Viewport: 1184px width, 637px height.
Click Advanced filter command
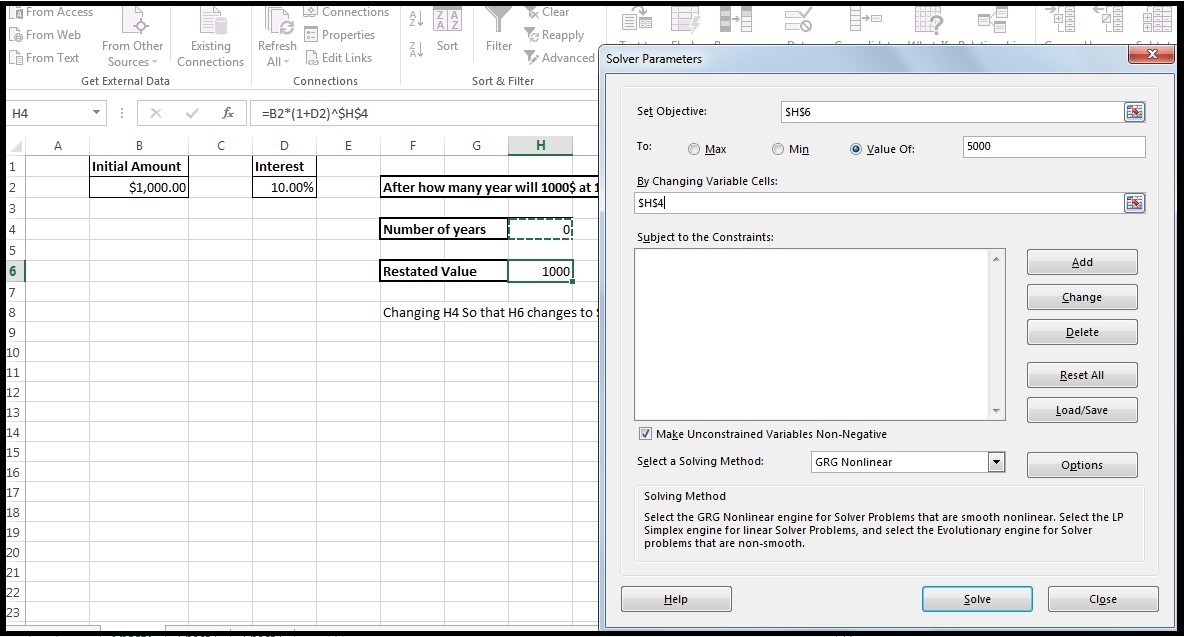click(560, 57)
